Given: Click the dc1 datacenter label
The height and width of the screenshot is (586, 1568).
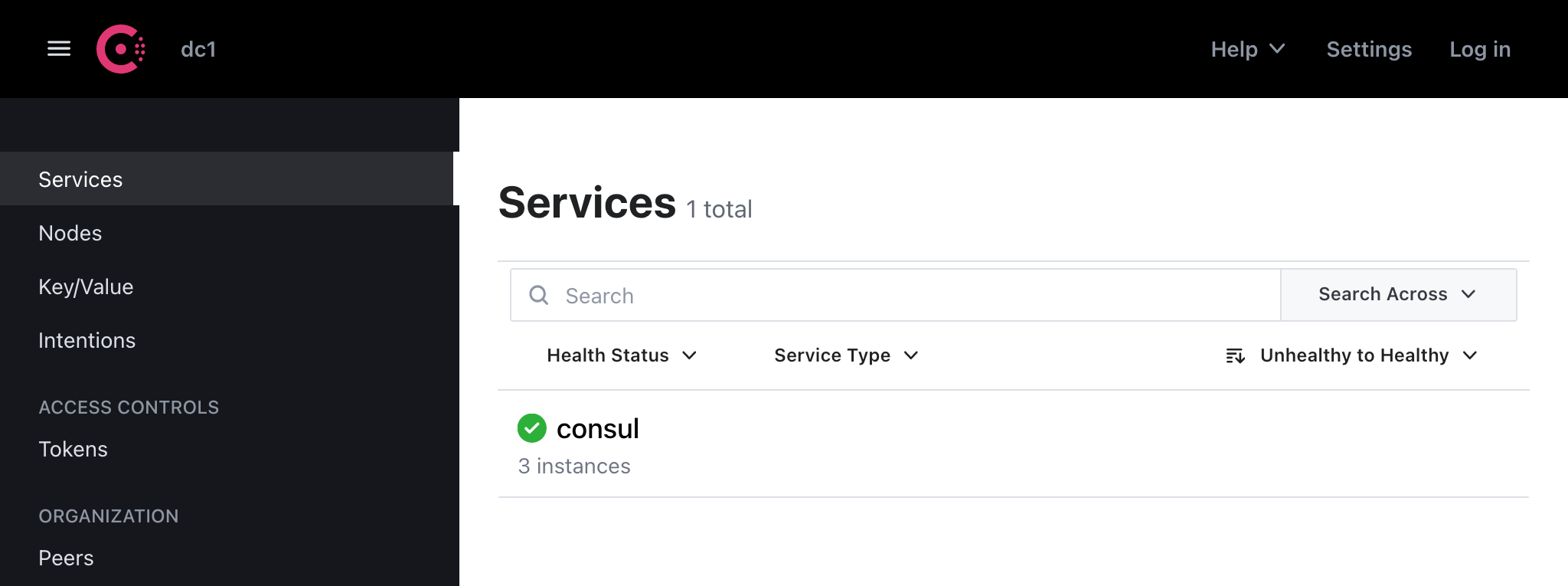Looking at the screenshot, I should click(x=198, y=48).
